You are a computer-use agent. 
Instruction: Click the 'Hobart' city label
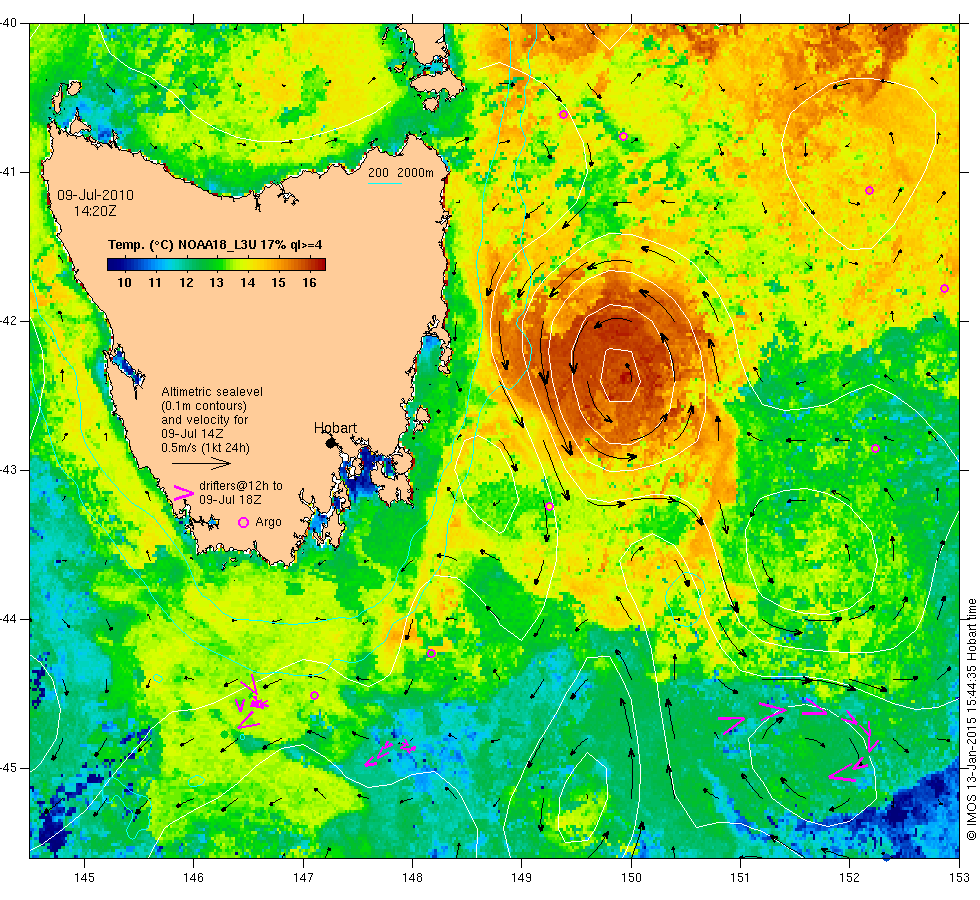pyautogui.click(x=335, y=428)
